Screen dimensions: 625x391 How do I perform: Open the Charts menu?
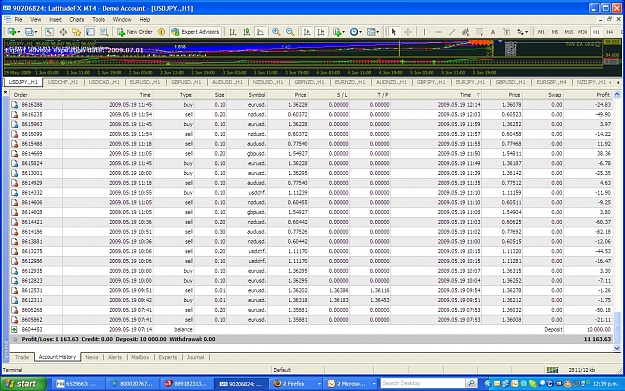pyautogui.click(x=77, y=20)
